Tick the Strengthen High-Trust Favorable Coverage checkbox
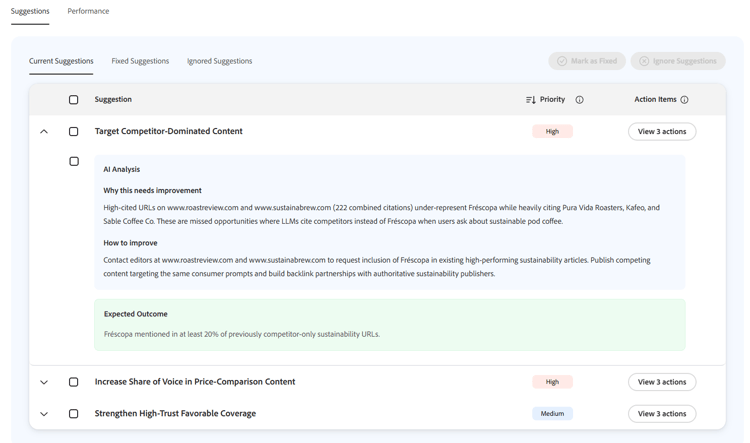 [73, 414]
